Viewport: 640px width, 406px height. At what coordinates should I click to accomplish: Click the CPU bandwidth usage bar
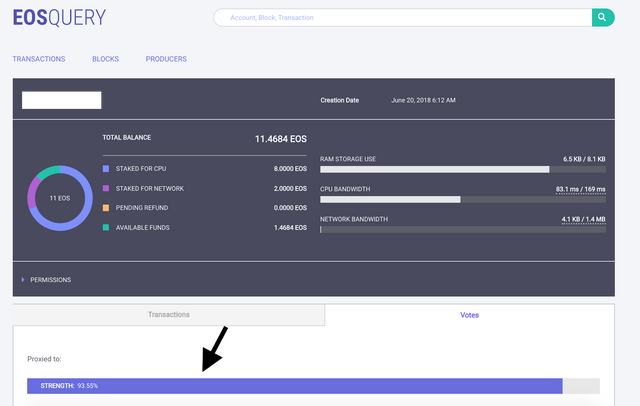click(463, 200)
